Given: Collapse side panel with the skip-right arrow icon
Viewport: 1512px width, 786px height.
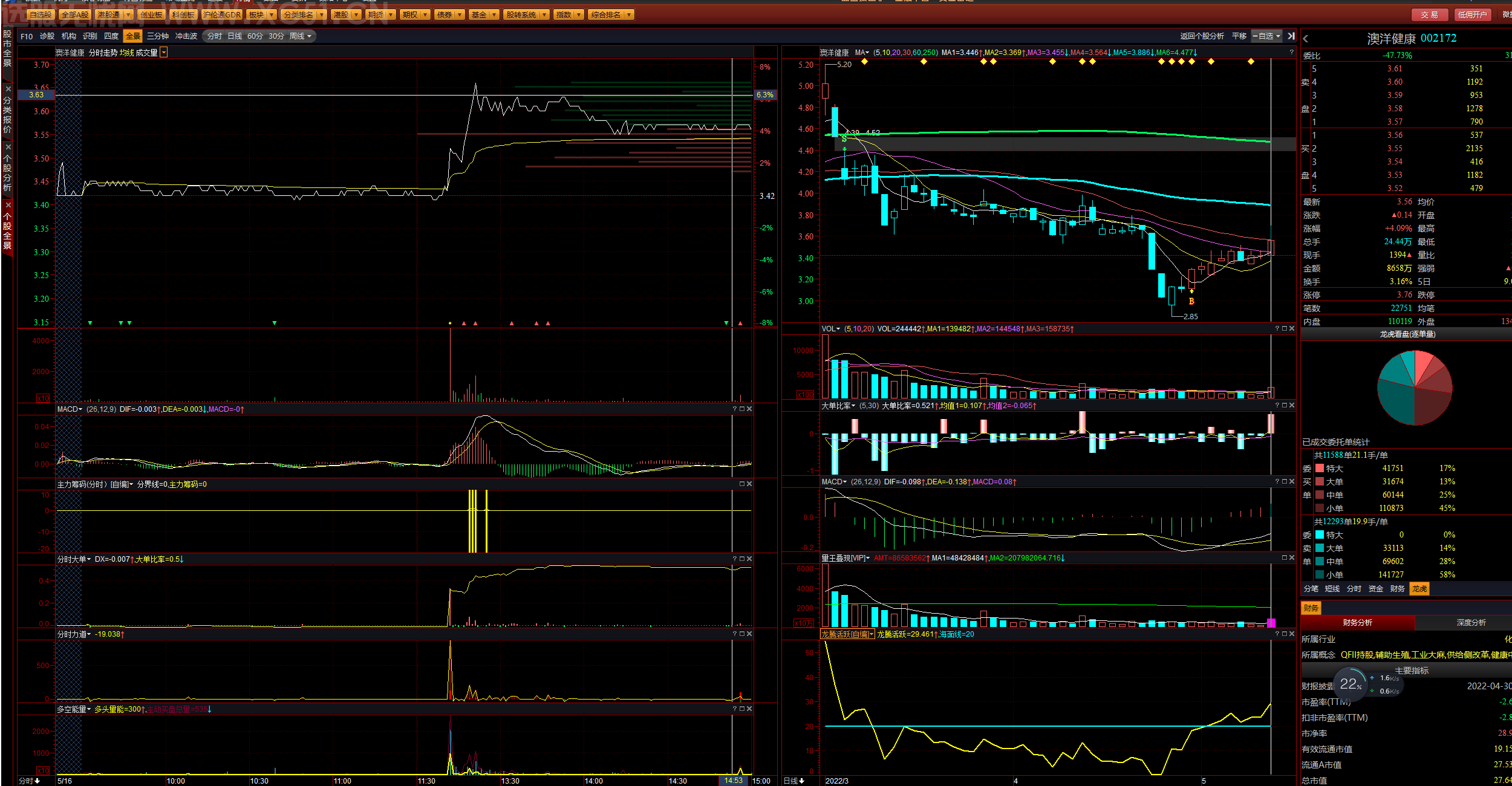Looking at the screenshot, I should coord(1291,36).
